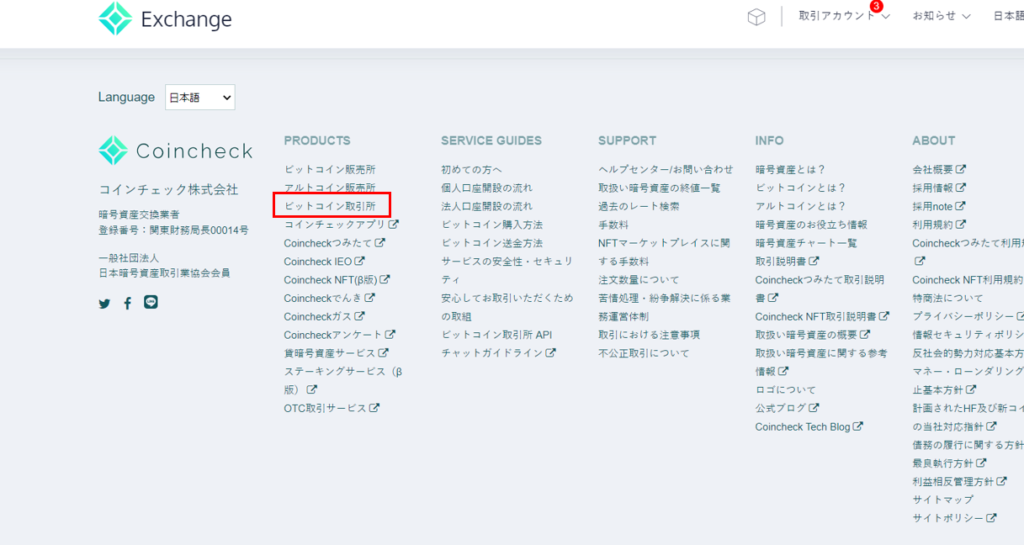The height and width of the screenshot is (545, 1024).
Task: Open 個人口座開設の流れ link
Action: (x=487, y=187)
